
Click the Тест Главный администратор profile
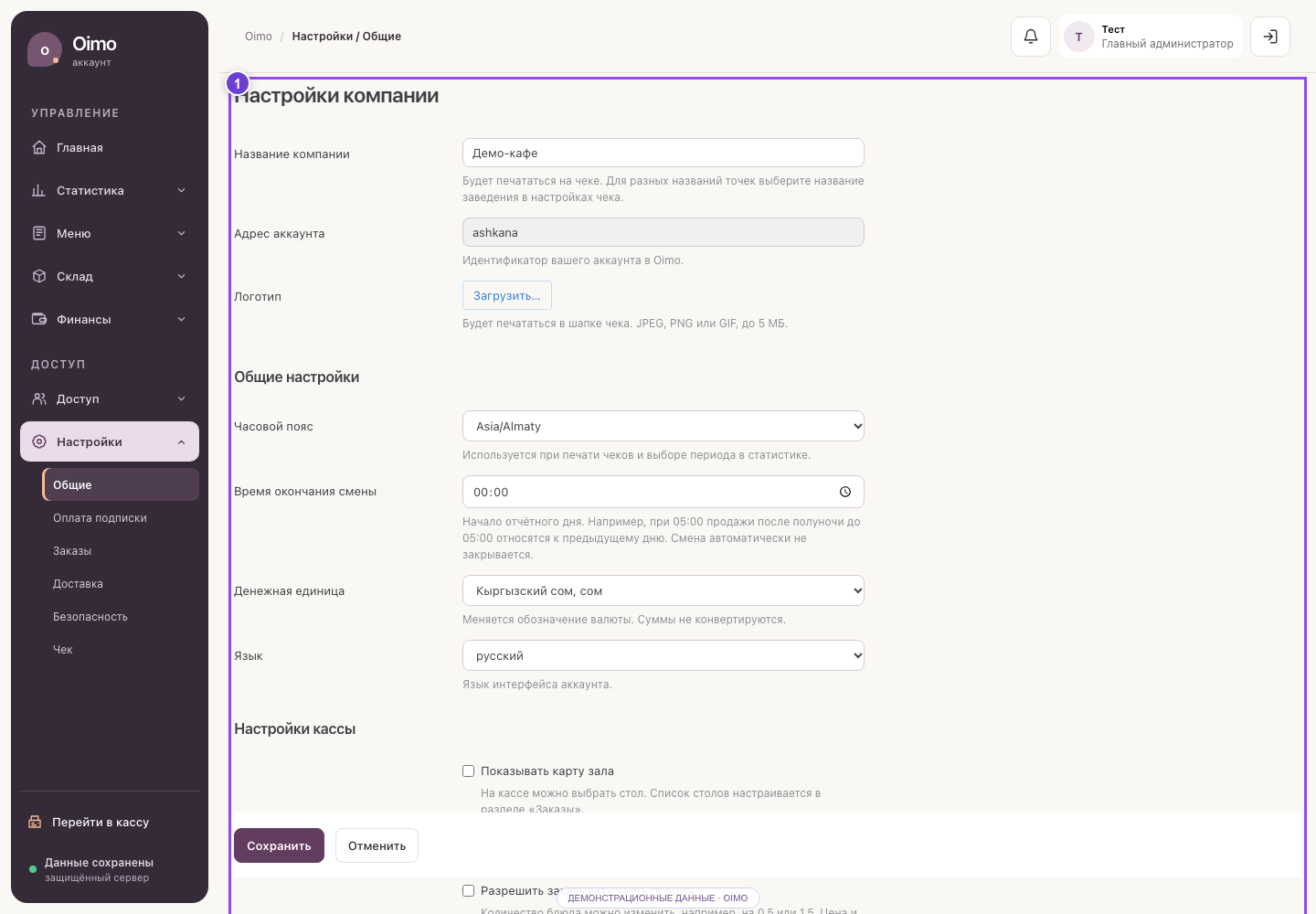(x=1150, y=37)
